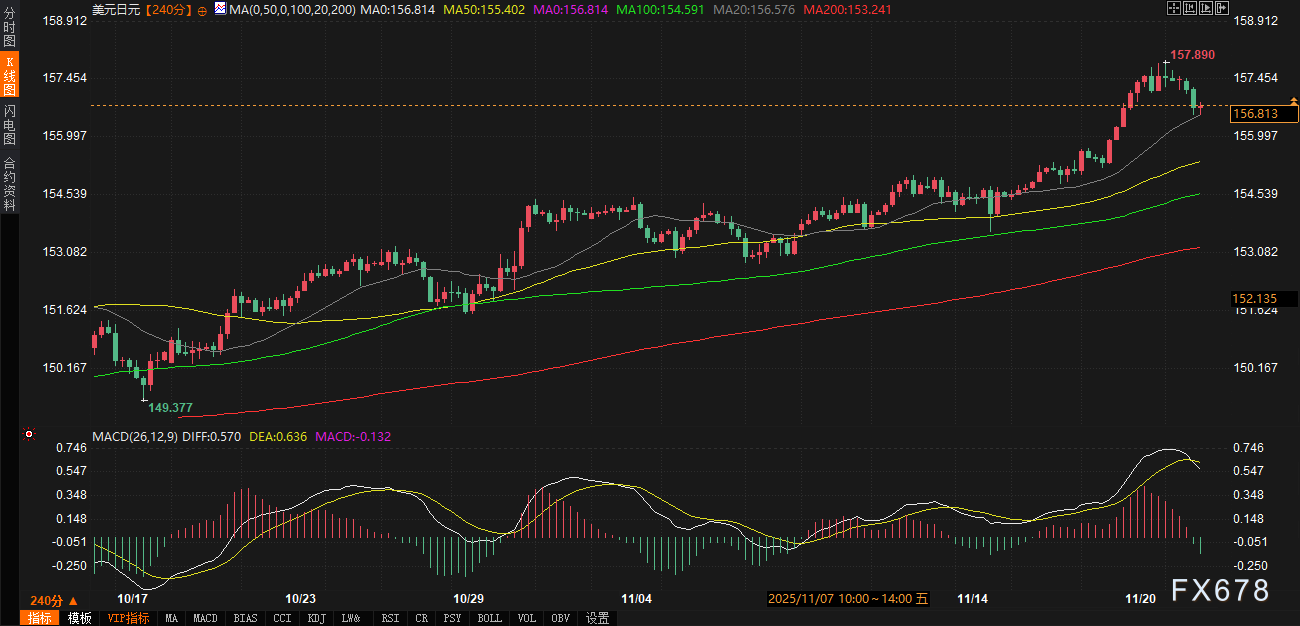This screenshot has width=1300, height=626.
Task: Open 合约资料 in the left sidebar
Action: [x=9, y=183]
